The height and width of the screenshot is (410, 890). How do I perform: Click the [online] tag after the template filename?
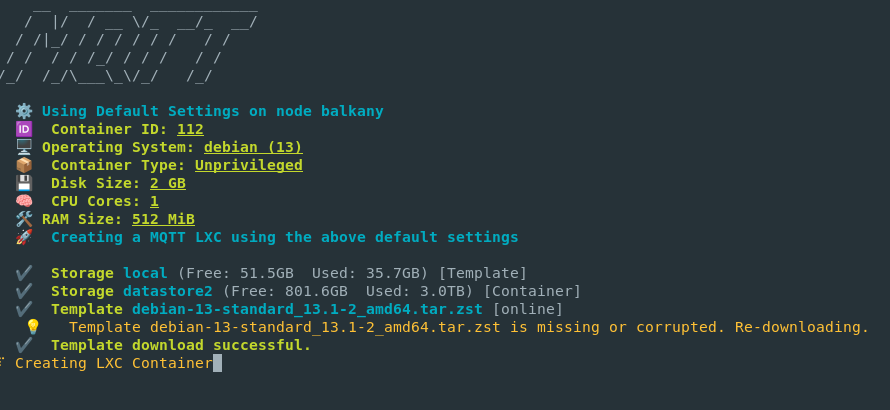point(527,309)
